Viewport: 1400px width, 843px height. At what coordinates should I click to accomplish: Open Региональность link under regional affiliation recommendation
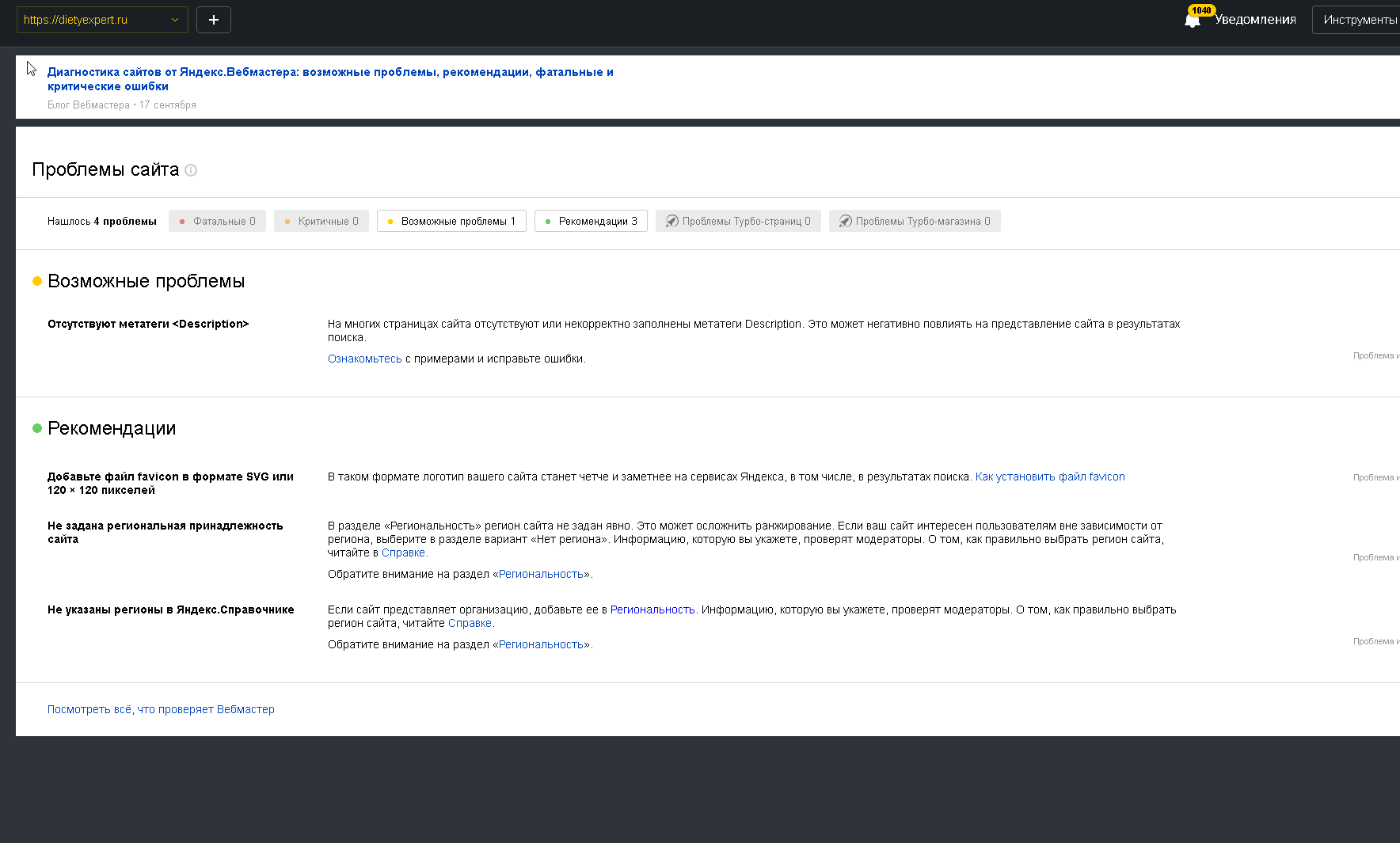[x=541, y=574]
